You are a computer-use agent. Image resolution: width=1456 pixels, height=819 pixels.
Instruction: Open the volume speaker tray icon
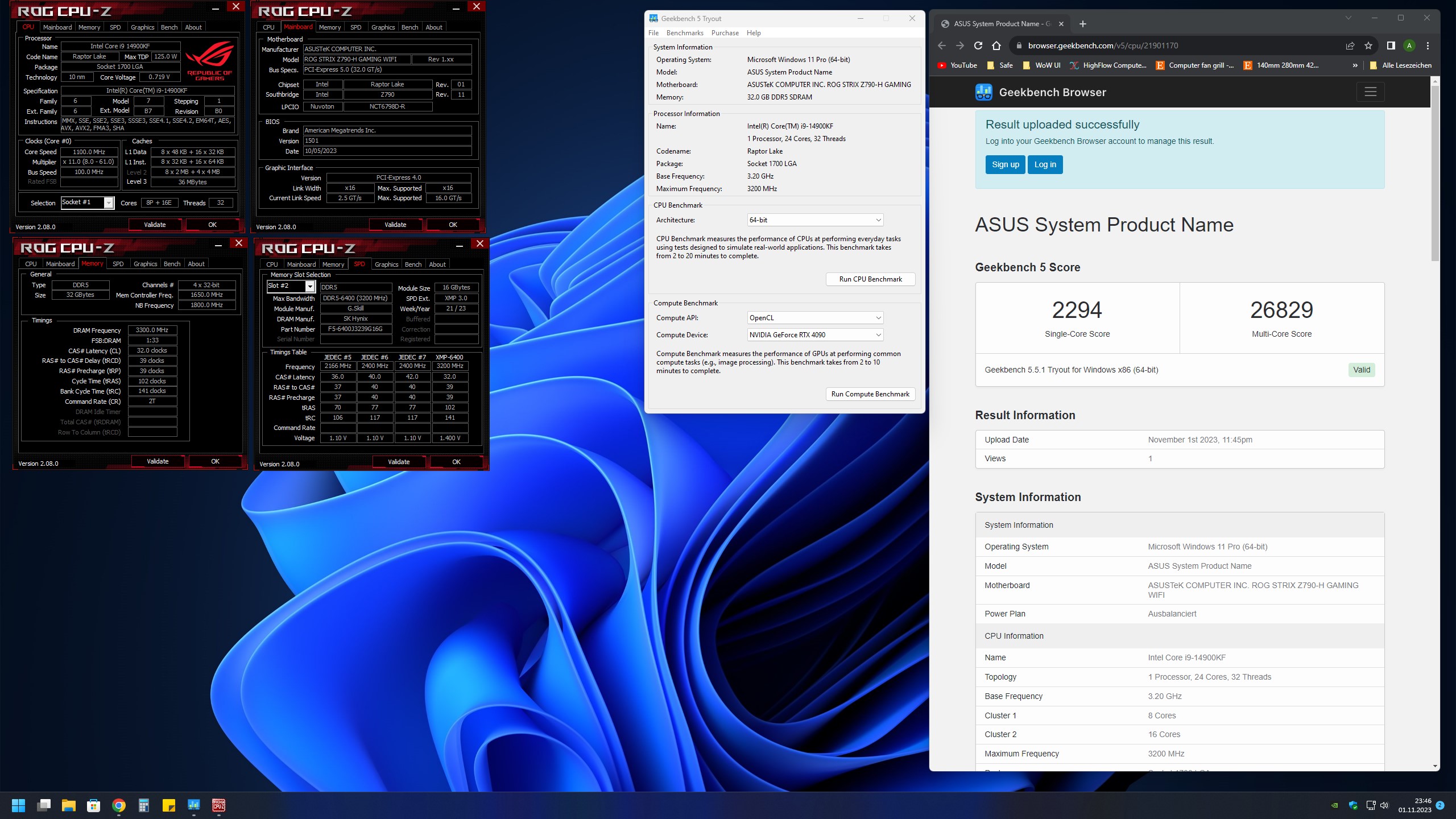[1384, 805]
